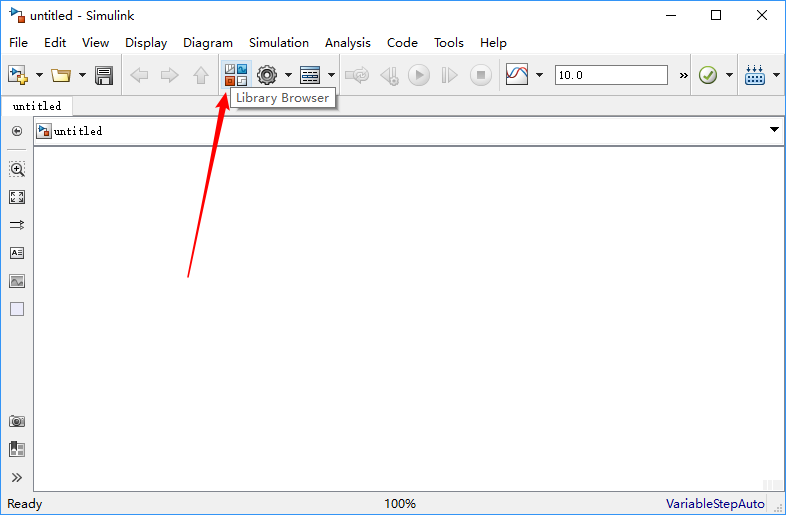Click the Forward navigation arrow
The image size is (786, 515).
coord(169,75)
